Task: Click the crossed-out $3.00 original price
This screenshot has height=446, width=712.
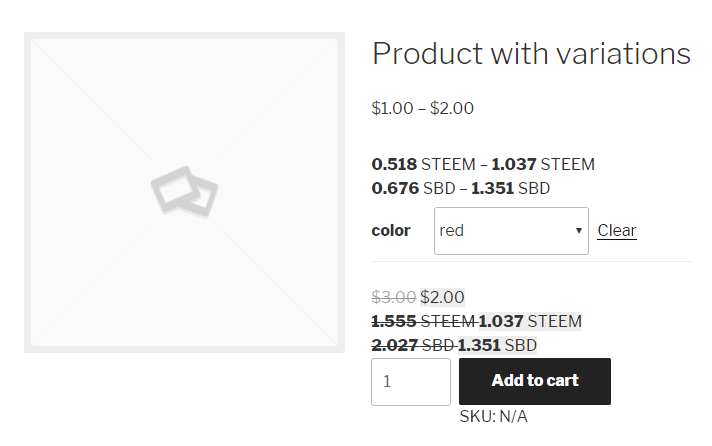Action: click(393, 297)
